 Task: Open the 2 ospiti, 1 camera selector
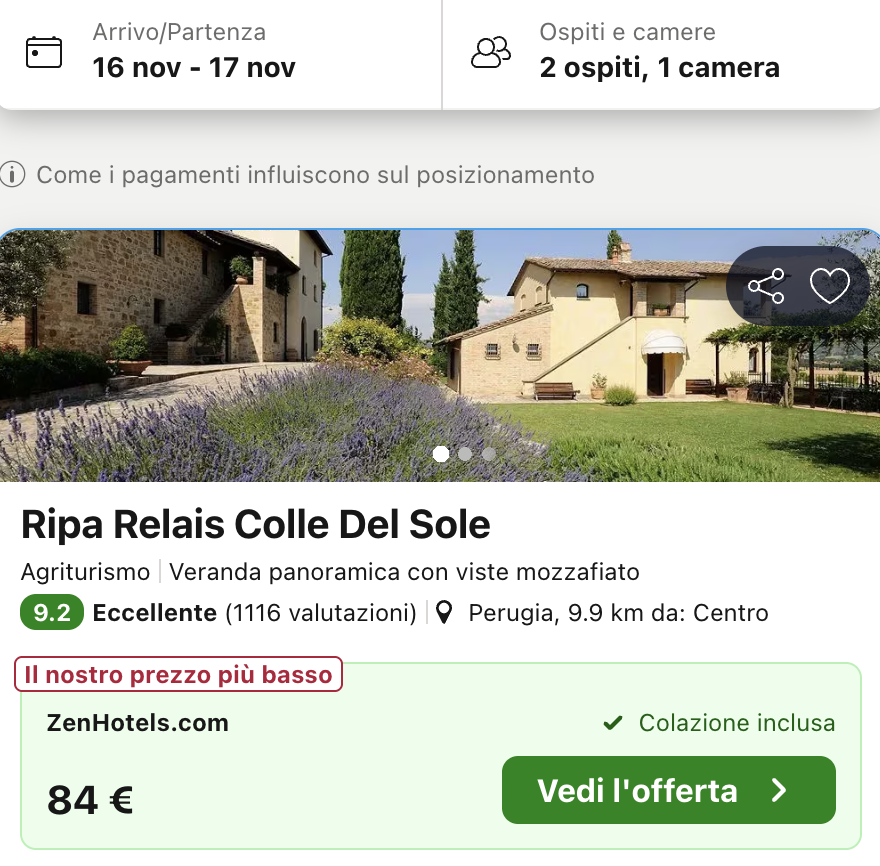[660, 68]
